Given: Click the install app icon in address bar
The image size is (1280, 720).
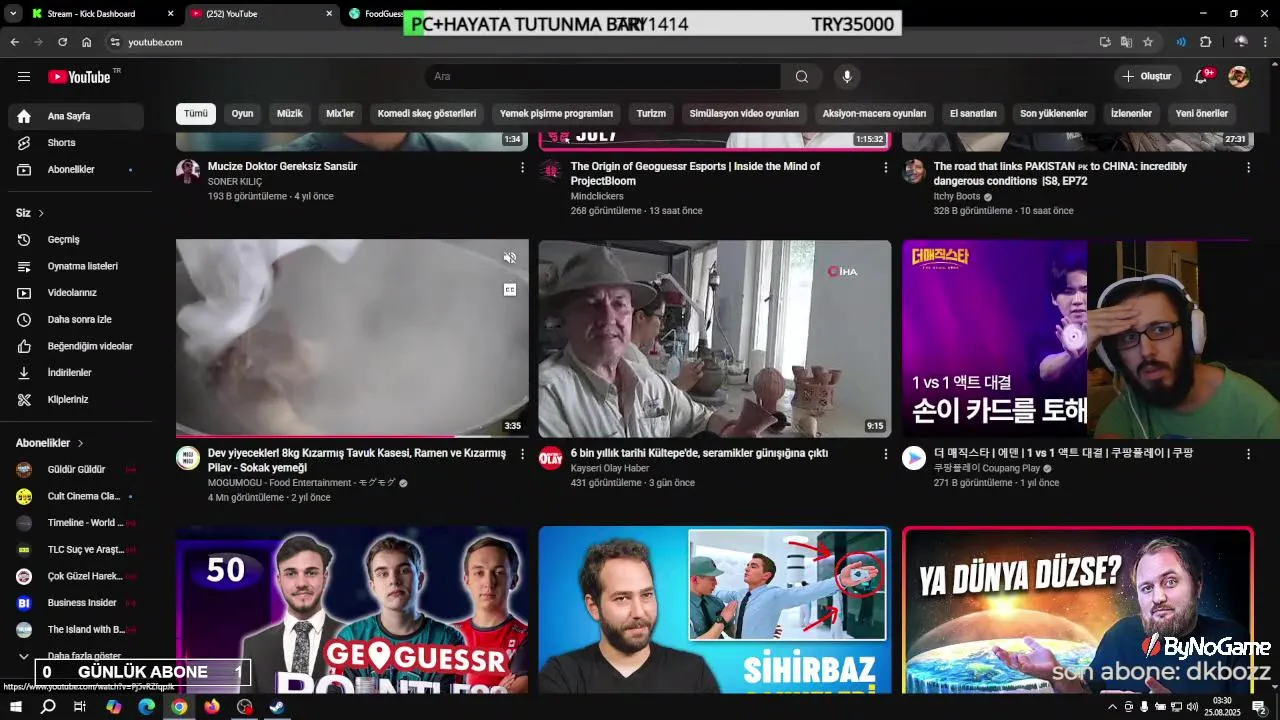Looking at the screenshot, I should pyautogui.click(x=1105, y=42).
